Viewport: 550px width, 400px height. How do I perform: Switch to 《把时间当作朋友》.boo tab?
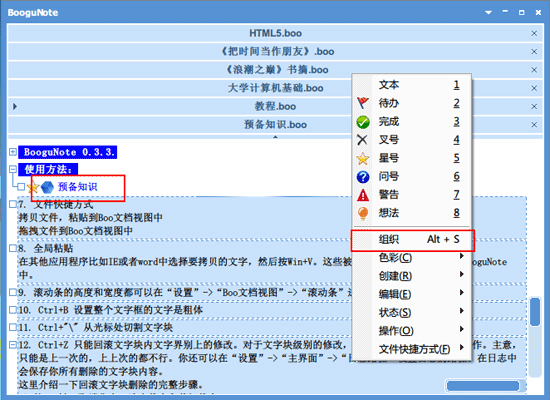coord(275,52)
